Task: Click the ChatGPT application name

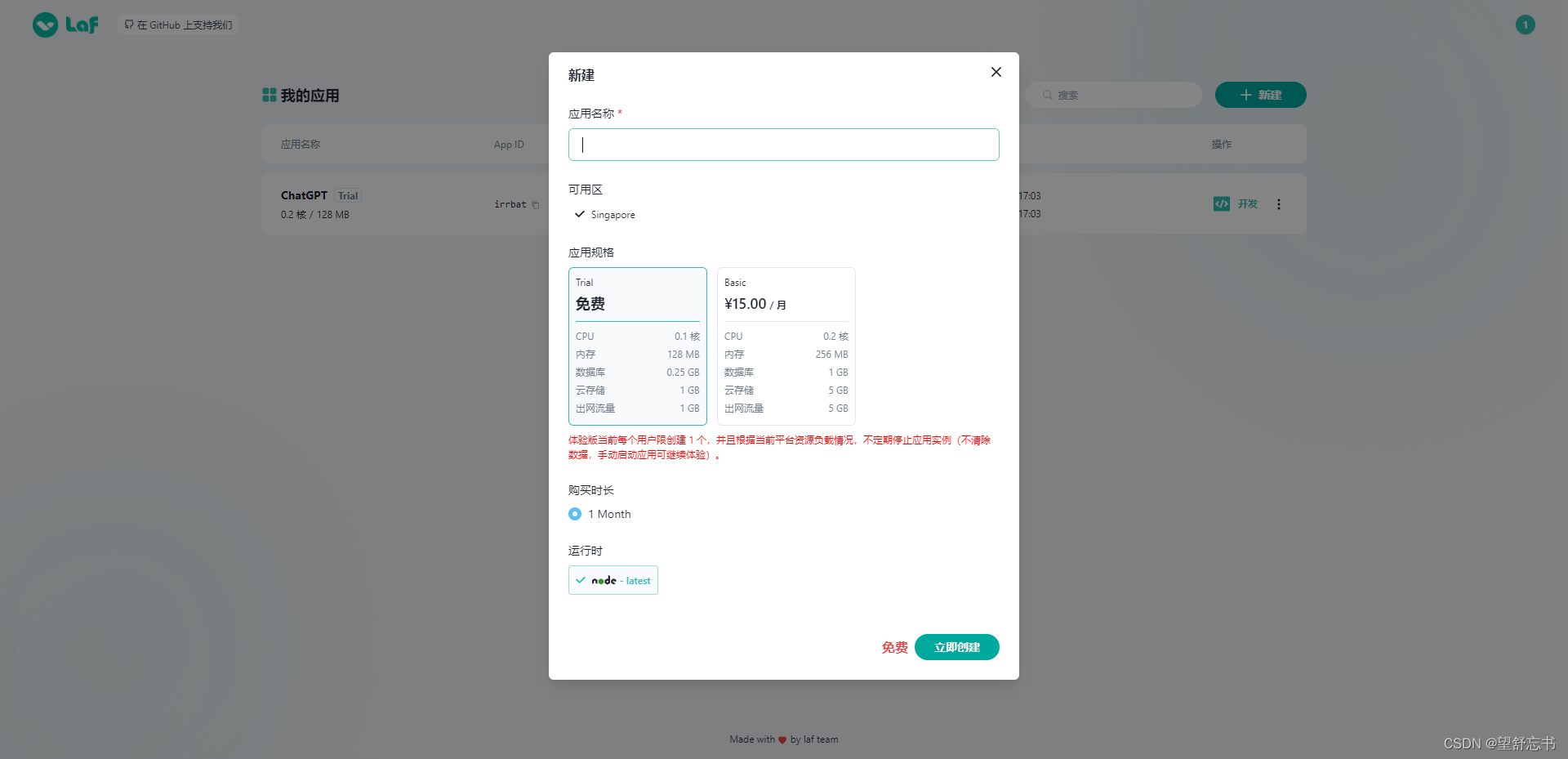Action: click(304, 195)
